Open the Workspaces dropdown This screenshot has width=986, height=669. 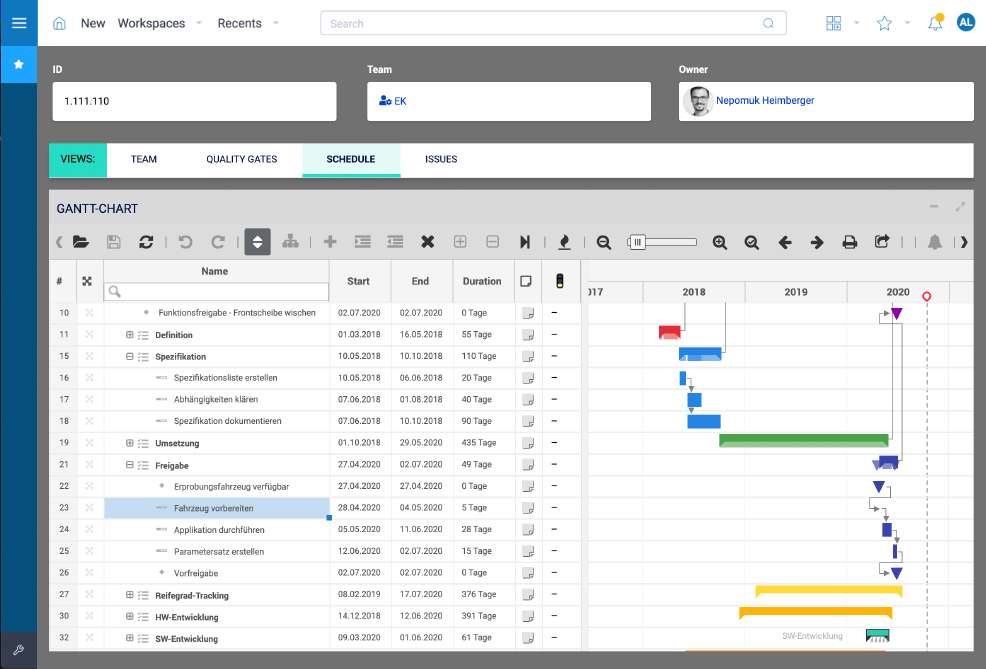click(x=160, y=23)
